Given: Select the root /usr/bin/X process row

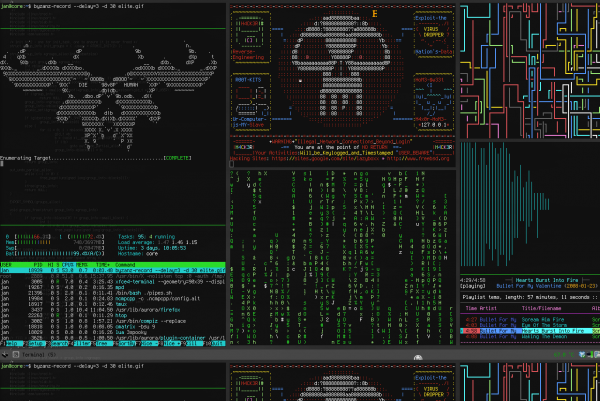Looking at the screenshot, I should coord(113,276).
